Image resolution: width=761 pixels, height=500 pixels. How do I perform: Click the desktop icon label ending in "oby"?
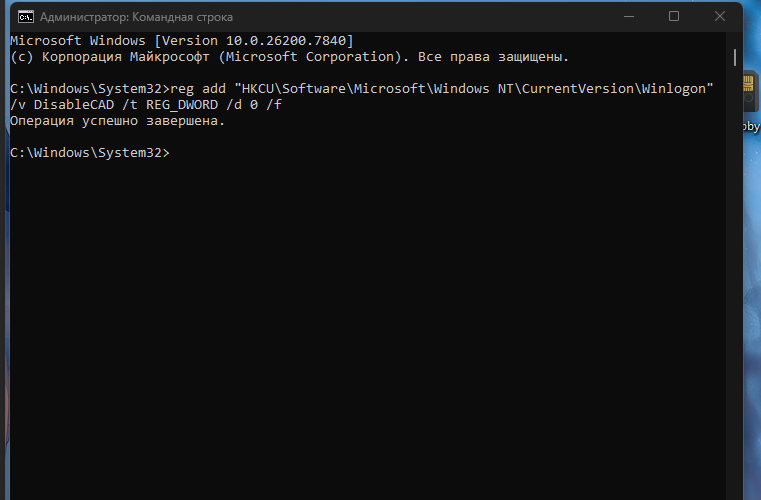tap(751, 126)
